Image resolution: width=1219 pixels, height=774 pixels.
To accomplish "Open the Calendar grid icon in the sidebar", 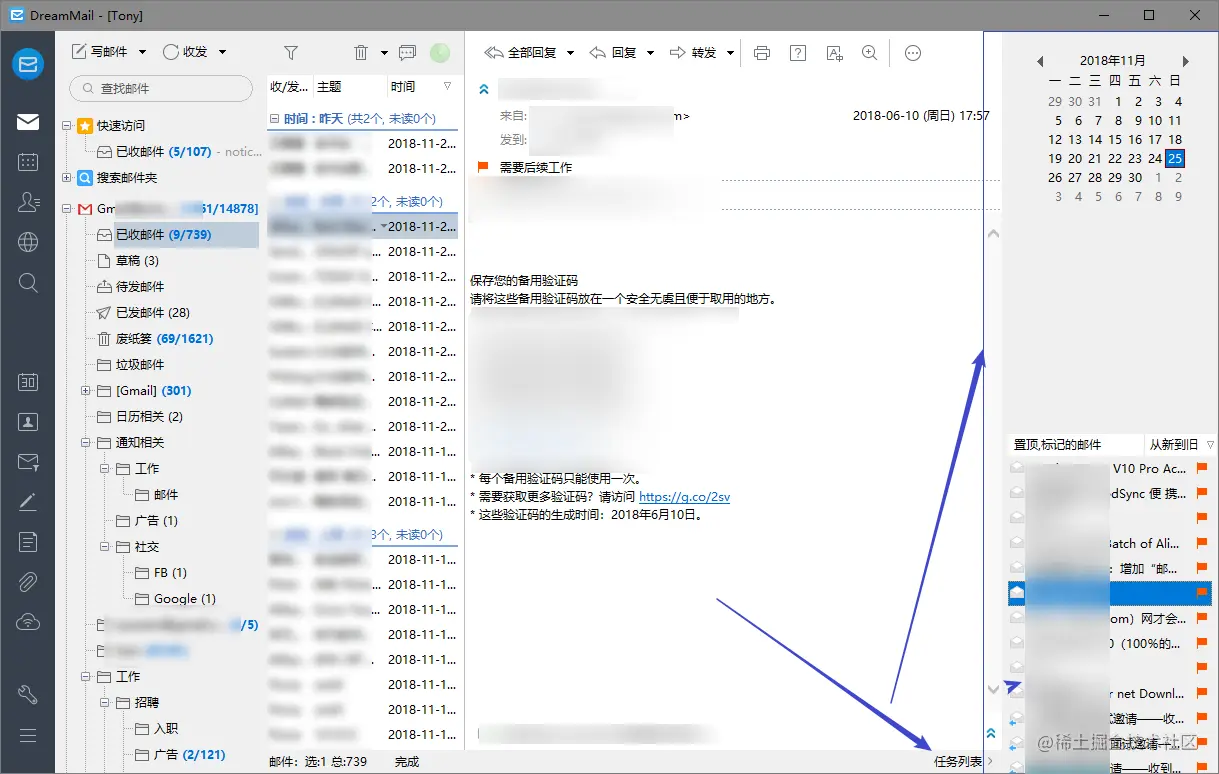I will coord(28,161).
